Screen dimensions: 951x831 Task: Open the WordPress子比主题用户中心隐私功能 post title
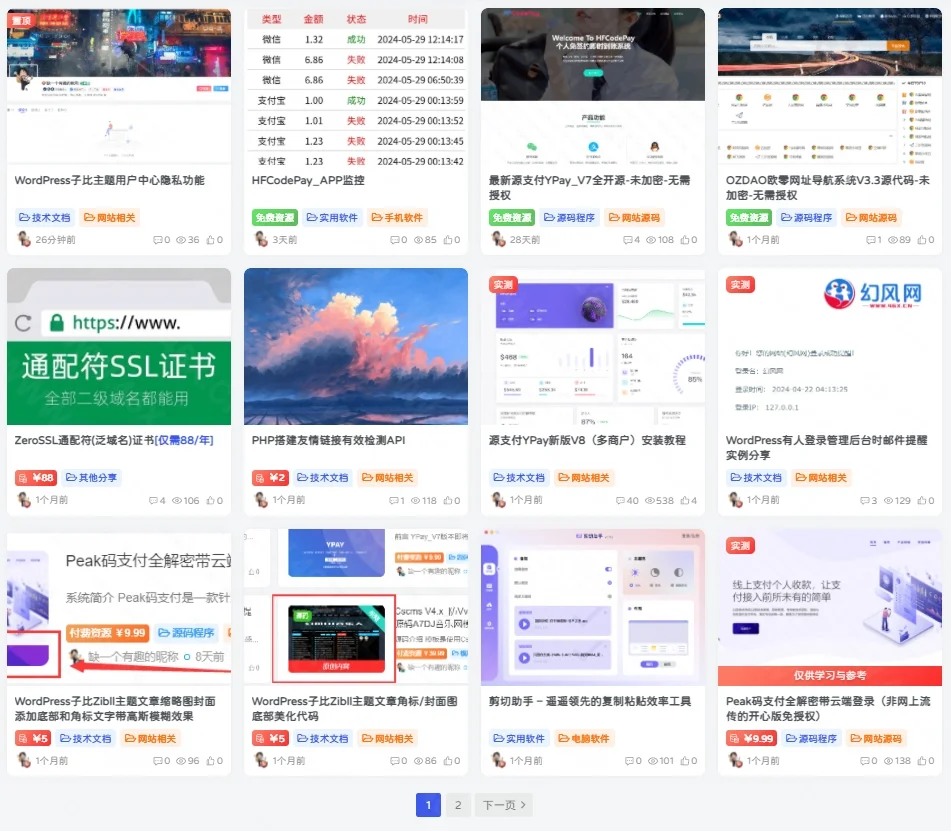[109, 180]
